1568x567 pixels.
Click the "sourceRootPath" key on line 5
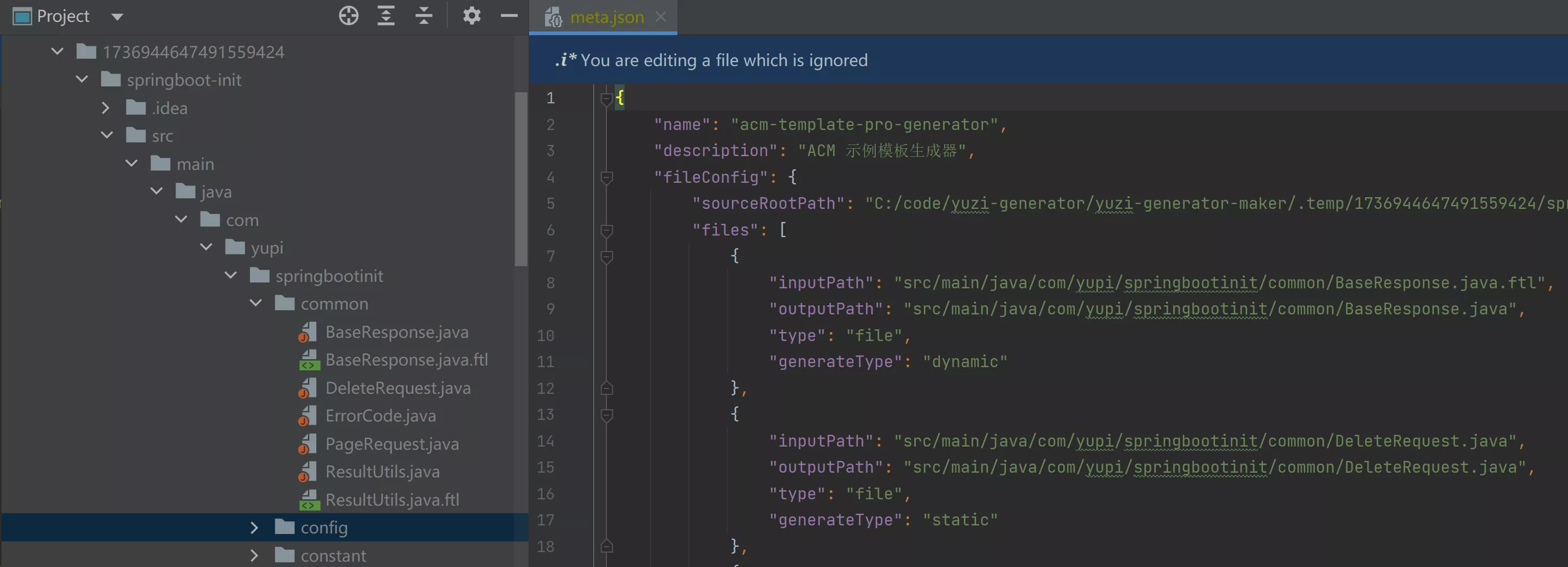click(x=769, y=204)
